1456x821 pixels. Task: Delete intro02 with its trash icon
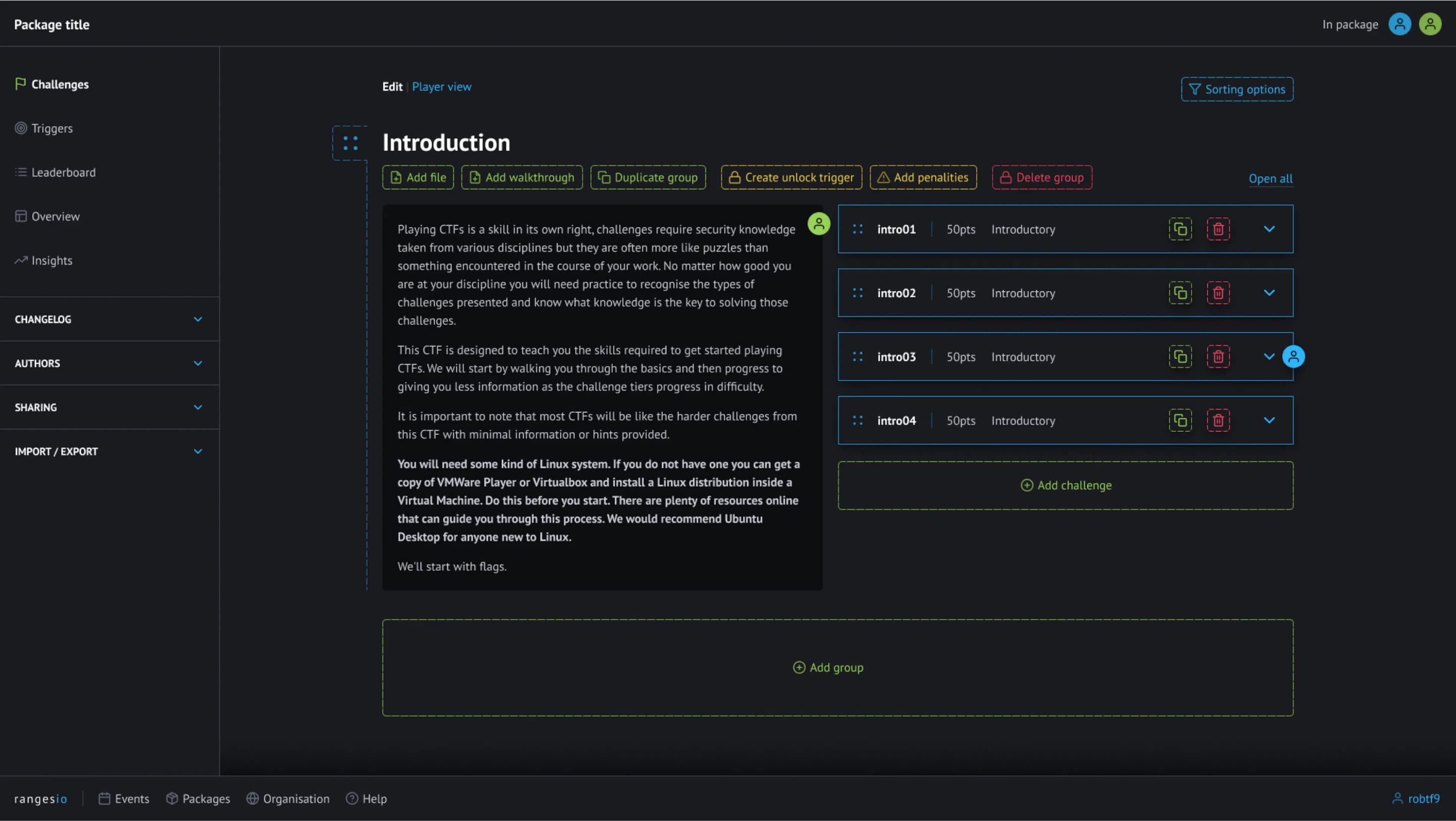coord(1219,293)
